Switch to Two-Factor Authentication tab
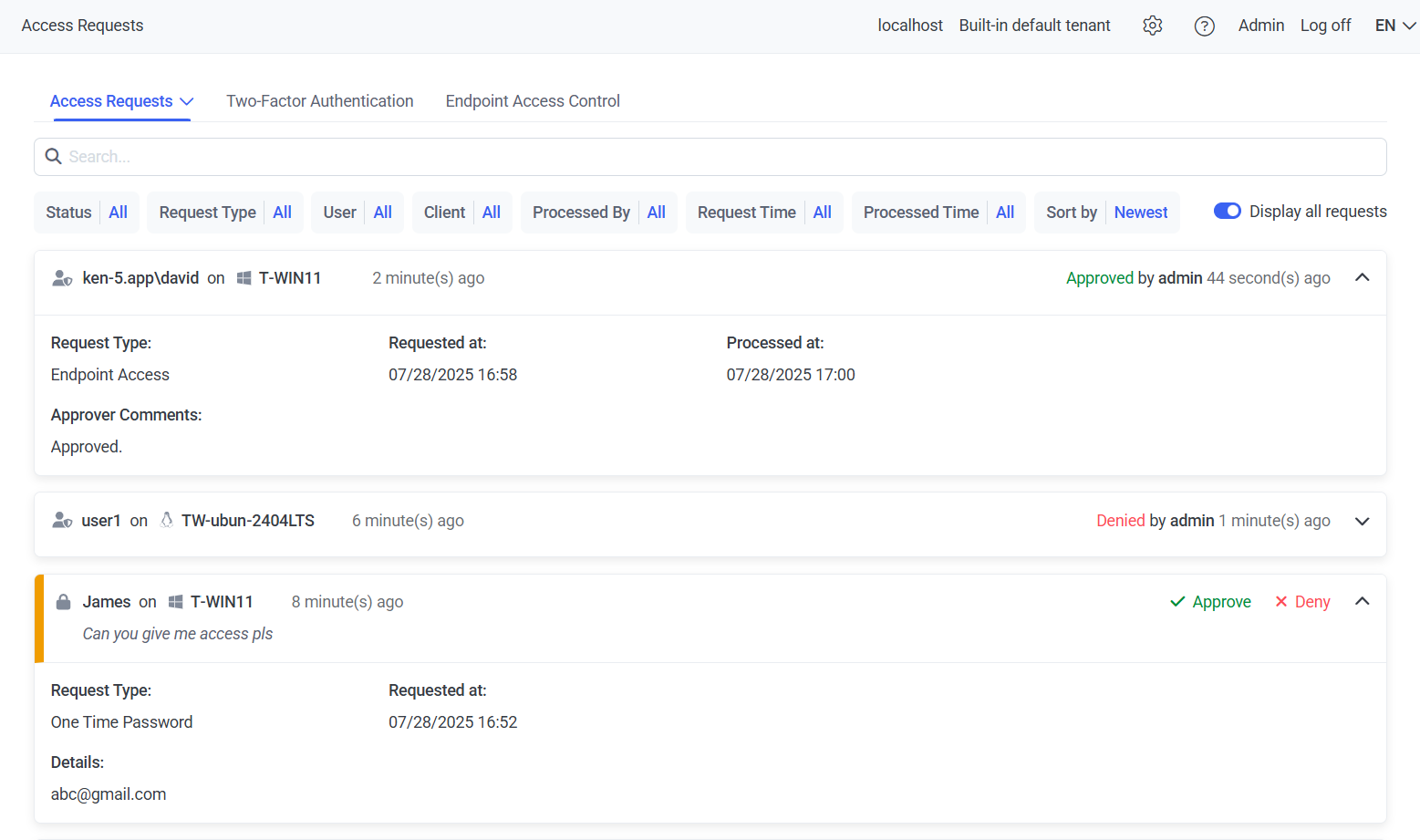Viewport: 1420px width, 840px height. [319, 101]
